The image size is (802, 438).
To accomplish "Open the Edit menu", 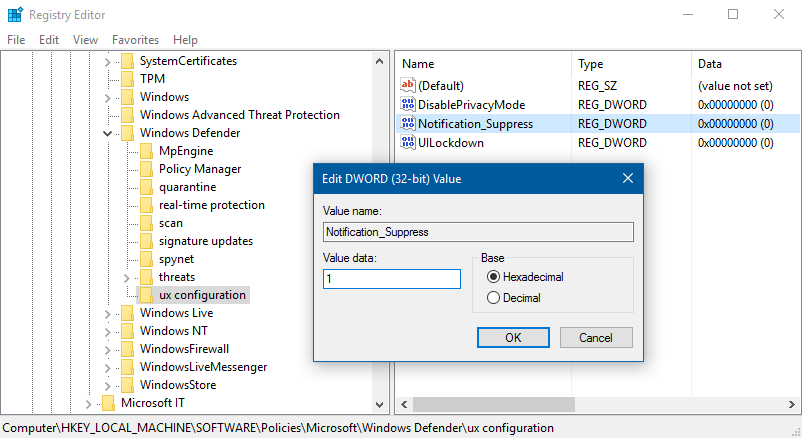I will 49,40.
